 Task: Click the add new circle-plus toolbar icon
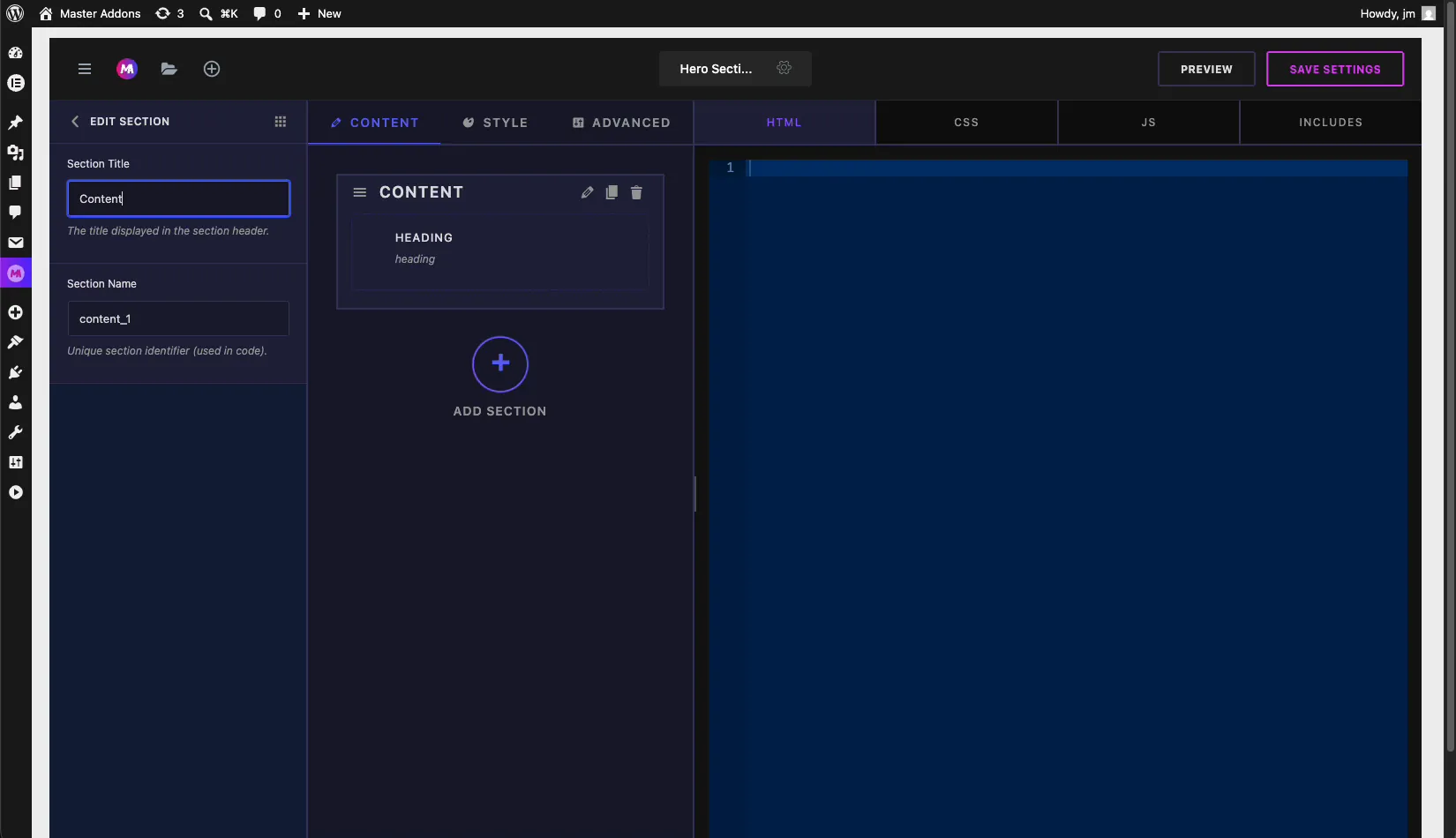[212, 69]
